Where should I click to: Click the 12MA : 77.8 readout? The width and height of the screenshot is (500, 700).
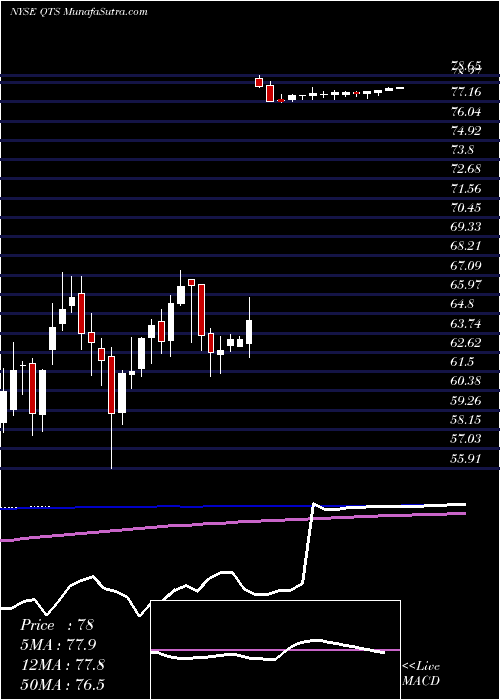point(62,664)
